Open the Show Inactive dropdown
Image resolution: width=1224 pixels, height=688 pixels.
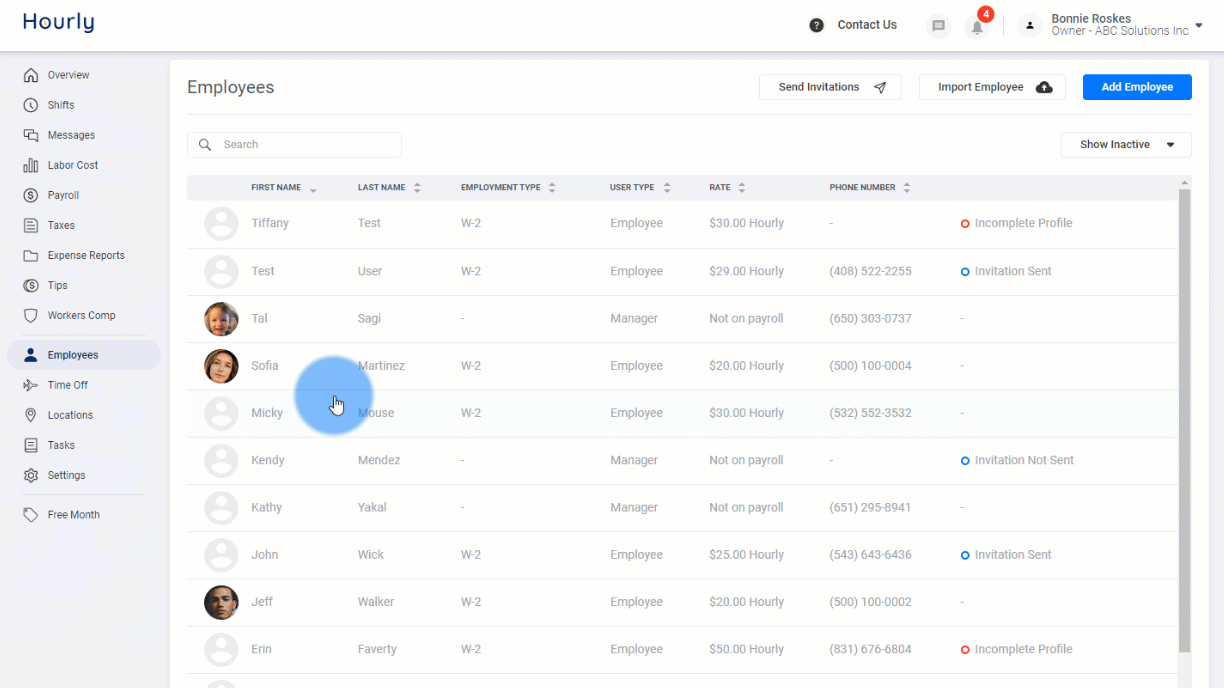1126,144
